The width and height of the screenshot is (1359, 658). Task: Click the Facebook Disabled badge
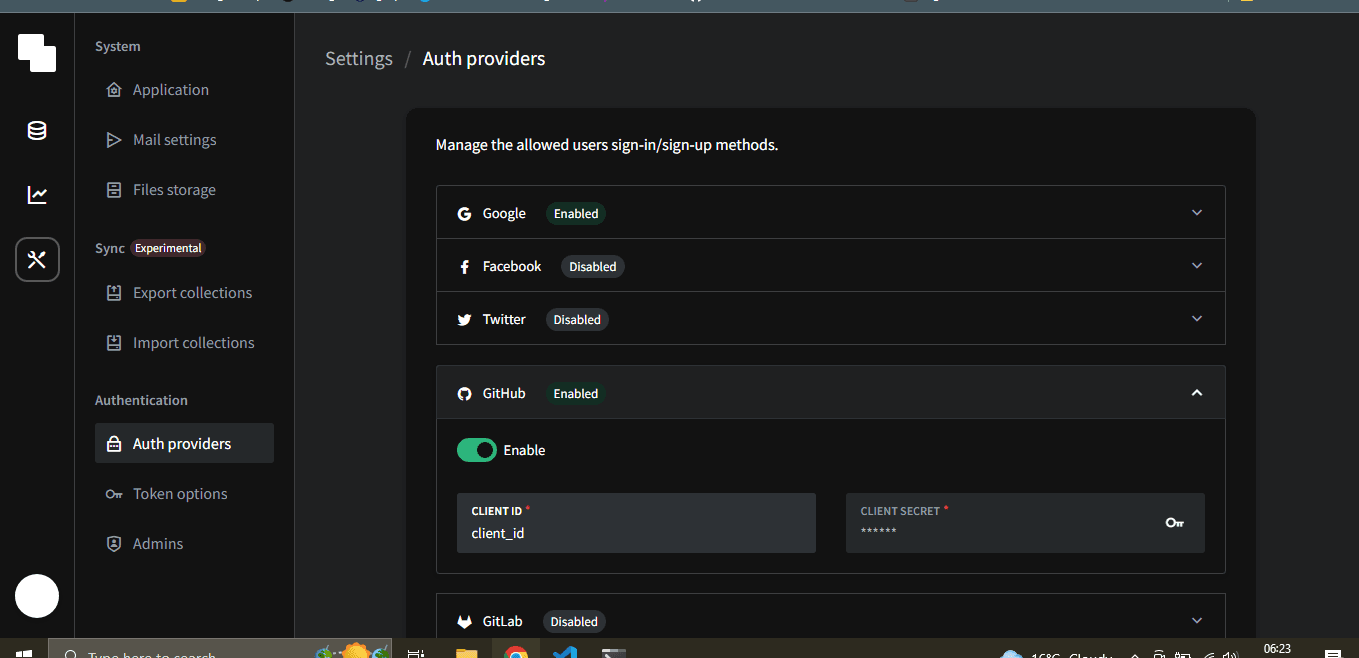click(593, 267)
